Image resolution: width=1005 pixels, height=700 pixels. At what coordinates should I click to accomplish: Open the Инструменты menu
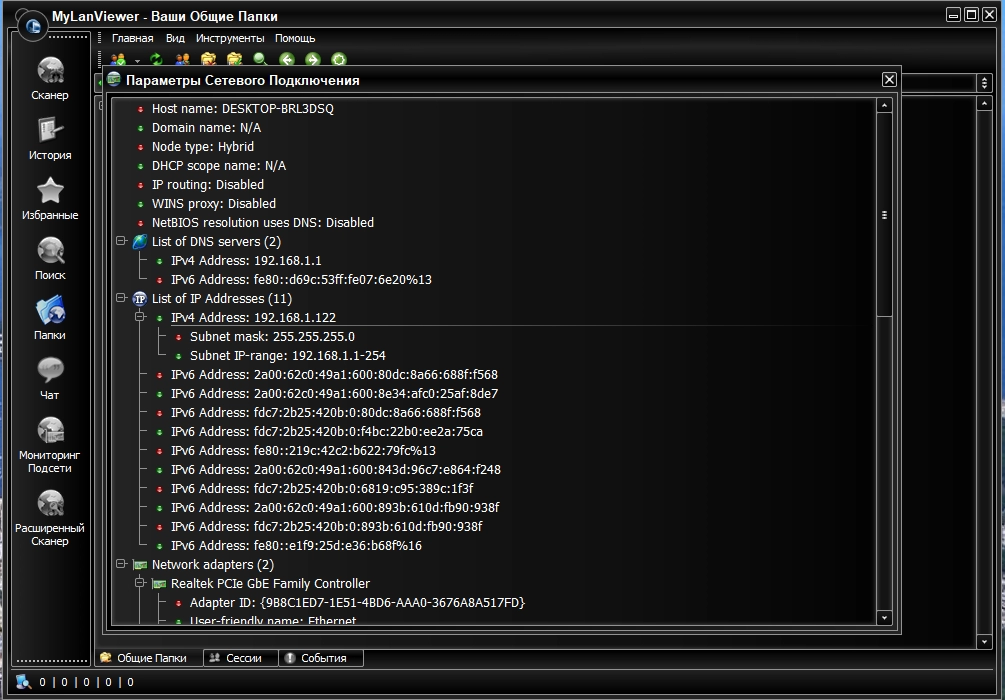tap(230, 38)
